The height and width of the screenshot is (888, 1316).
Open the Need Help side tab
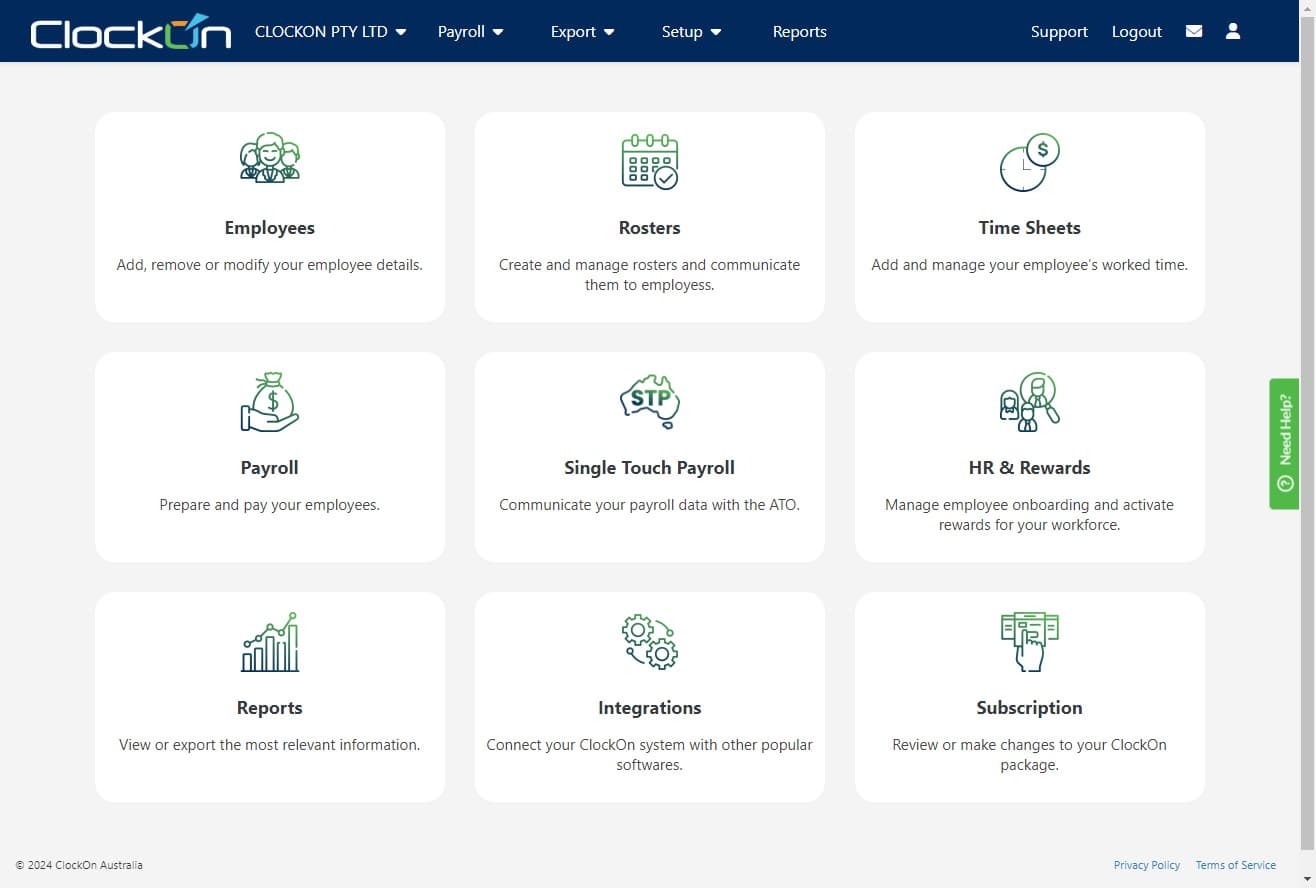[x=1284, y=444]
